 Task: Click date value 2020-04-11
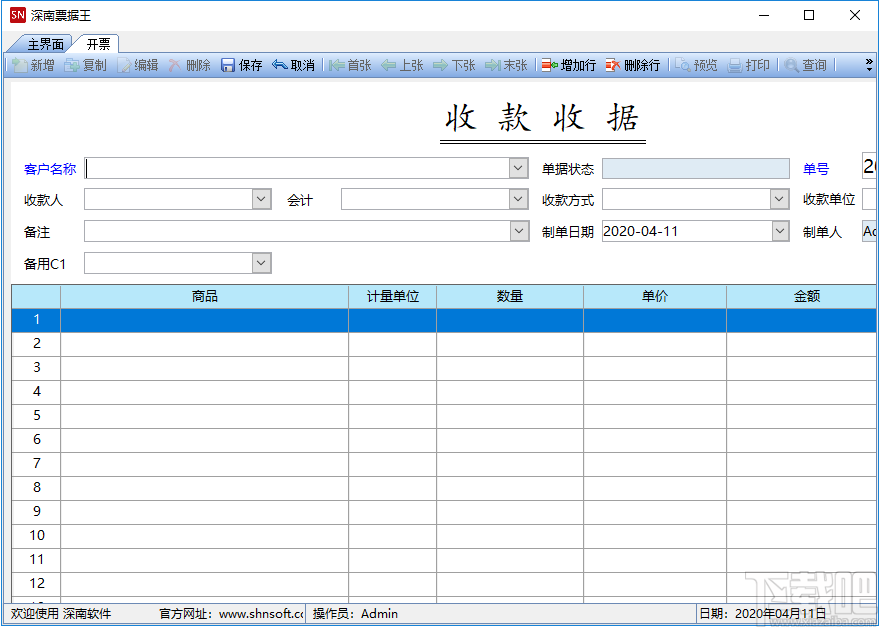640,231
